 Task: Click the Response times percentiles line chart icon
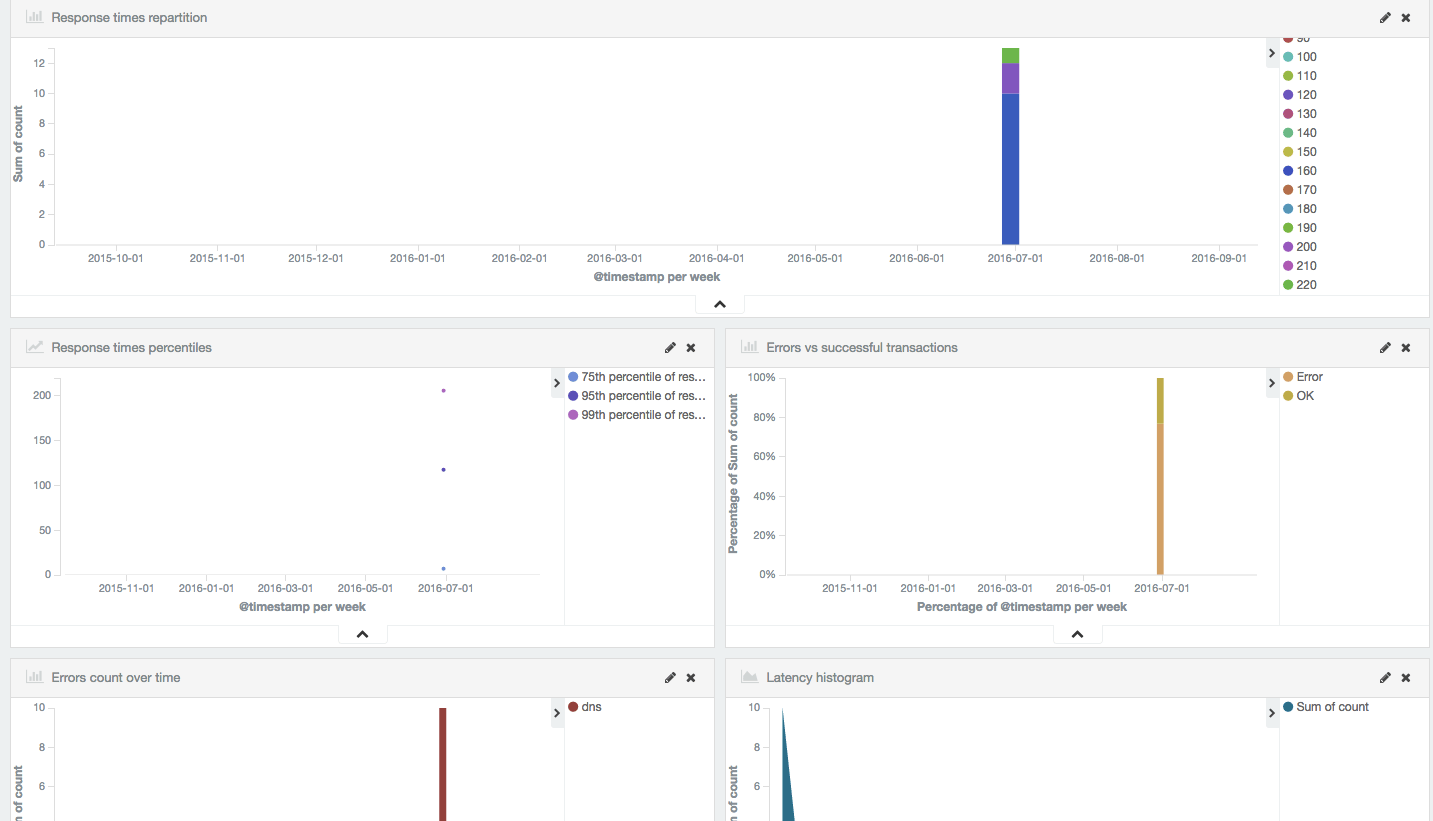34,347
